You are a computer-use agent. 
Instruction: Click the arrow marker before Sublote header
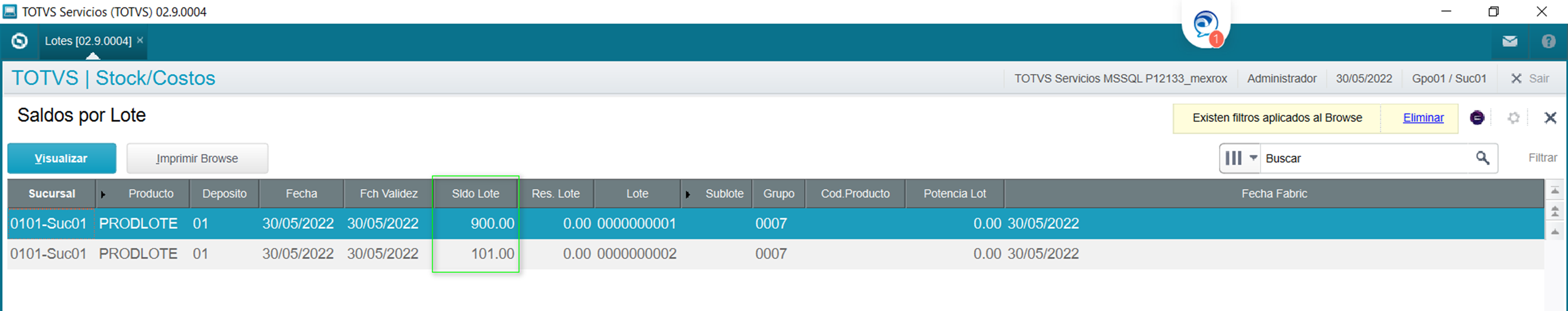coord(688,194)
